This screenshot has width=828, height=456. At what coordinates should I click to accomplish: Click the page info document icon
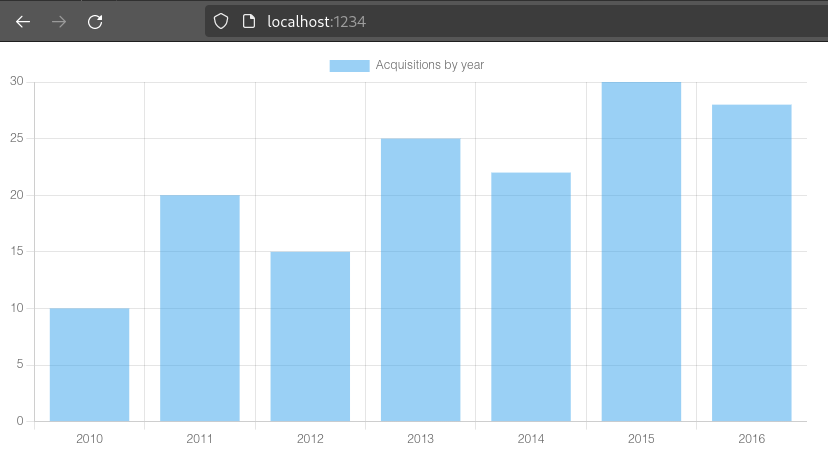click(249, 21)
